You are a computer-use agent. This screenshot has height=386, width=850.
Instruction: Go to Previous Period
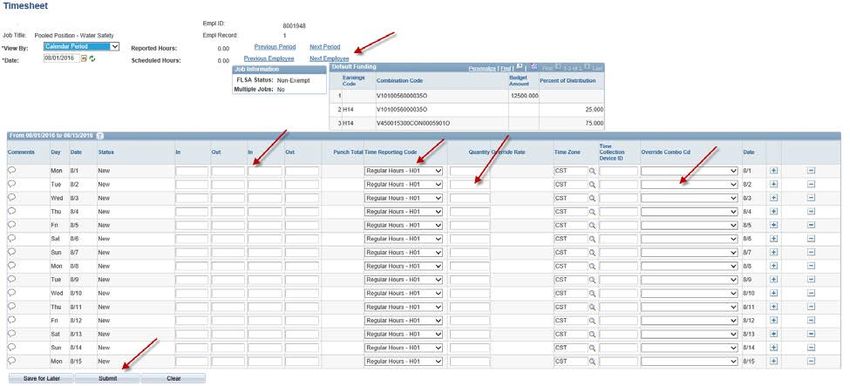[x=275, y=47]
